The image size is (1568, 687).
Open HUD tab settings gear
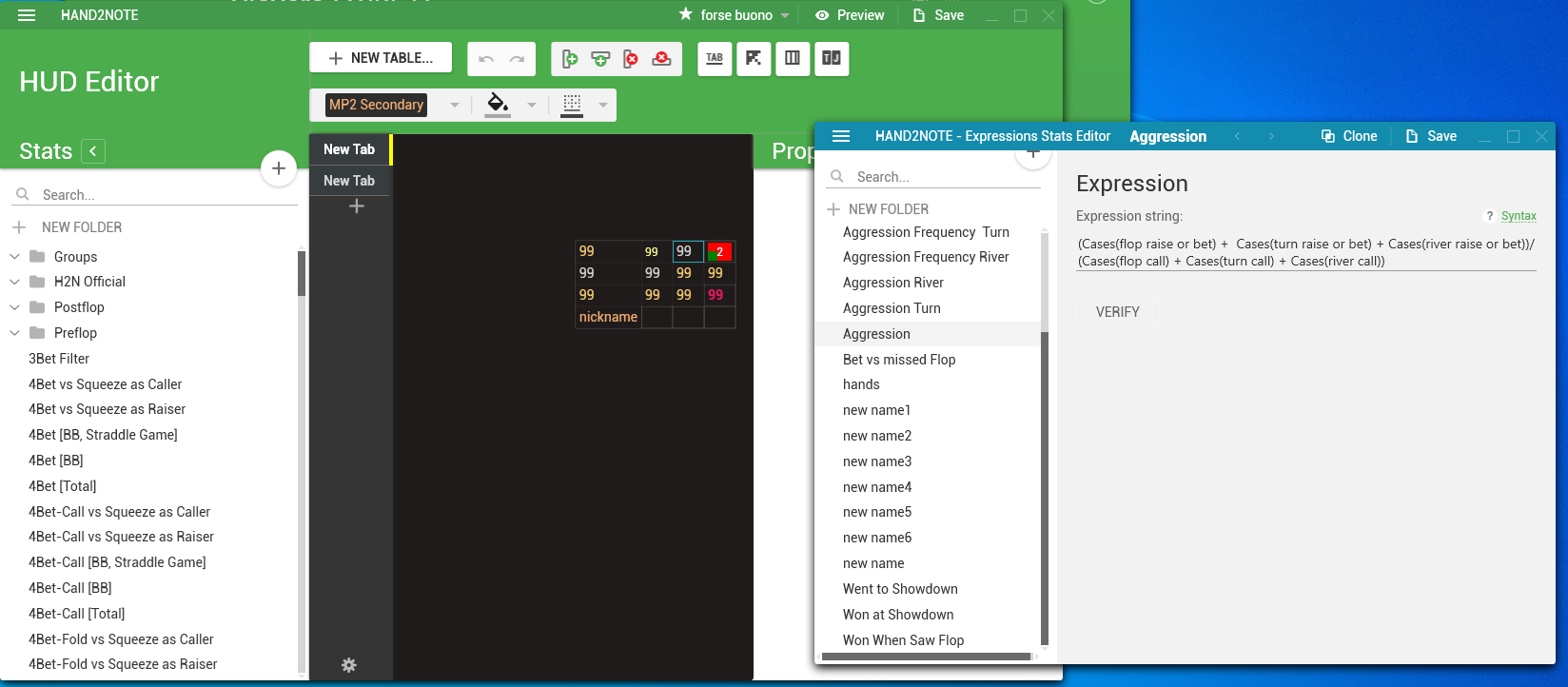click(x=349, y=665)
